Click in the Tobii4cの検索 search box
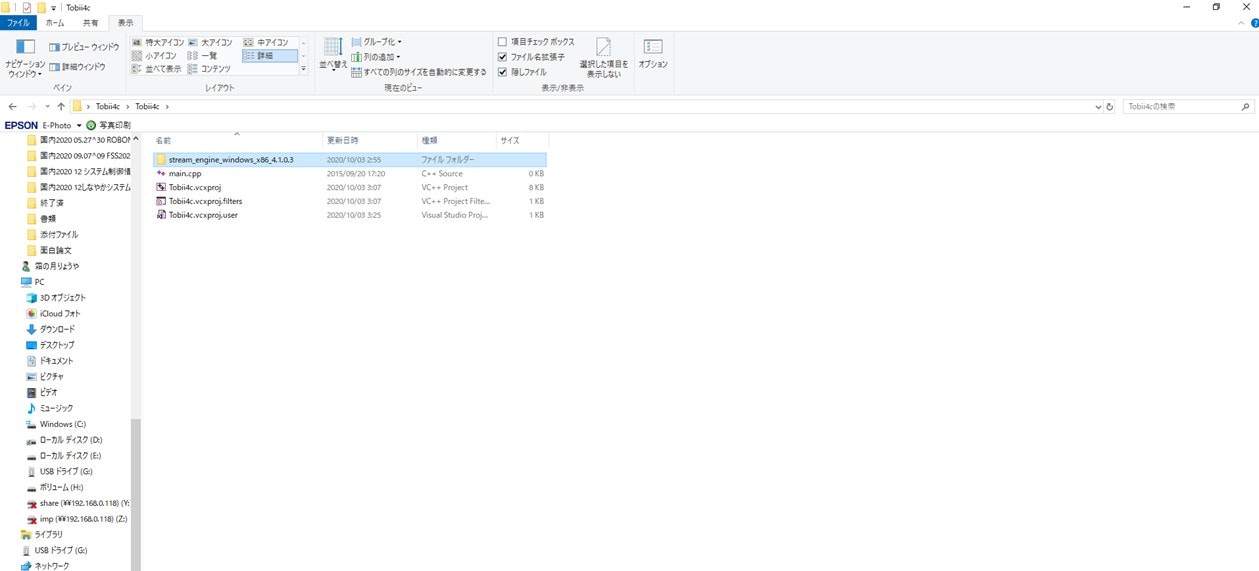The image size is (1259, 571). 1181,106
